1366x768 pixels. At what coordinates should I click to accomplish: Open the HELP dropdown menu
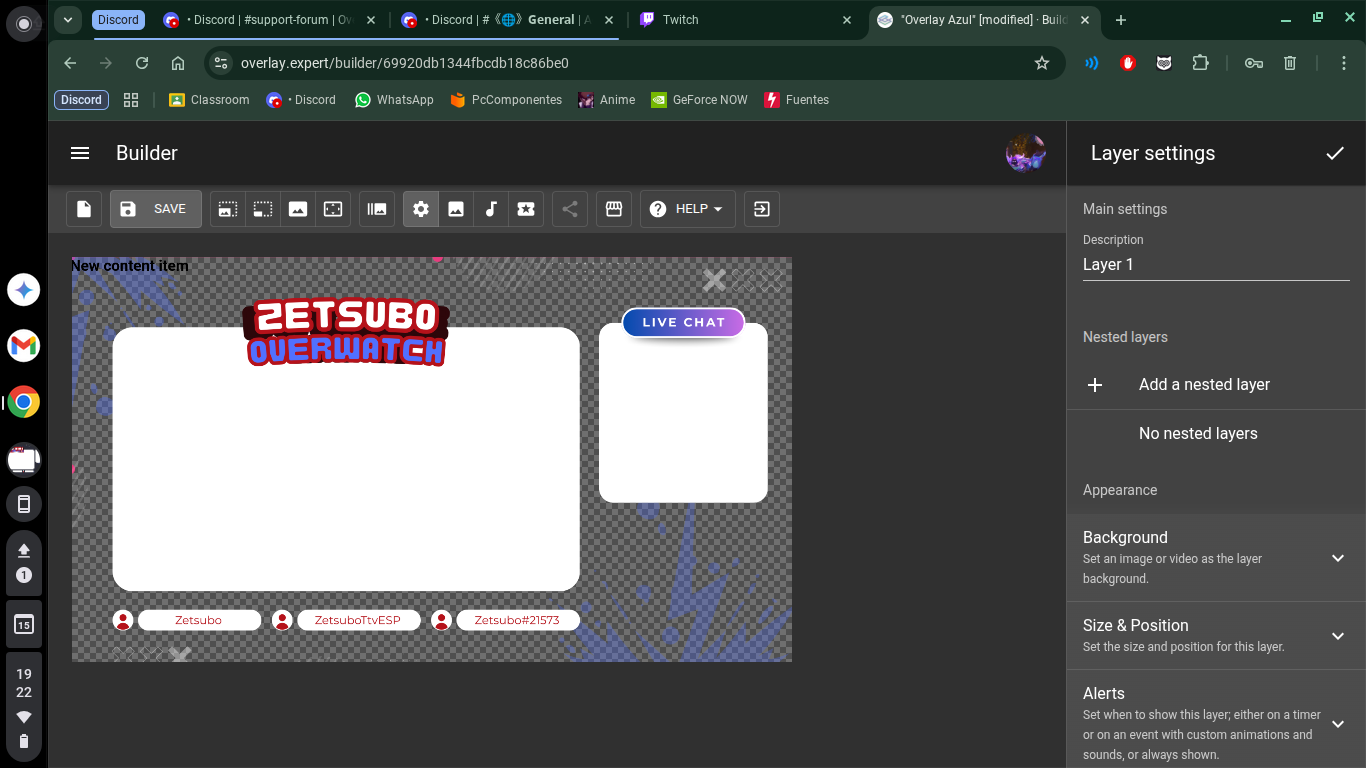pos(687,209)
